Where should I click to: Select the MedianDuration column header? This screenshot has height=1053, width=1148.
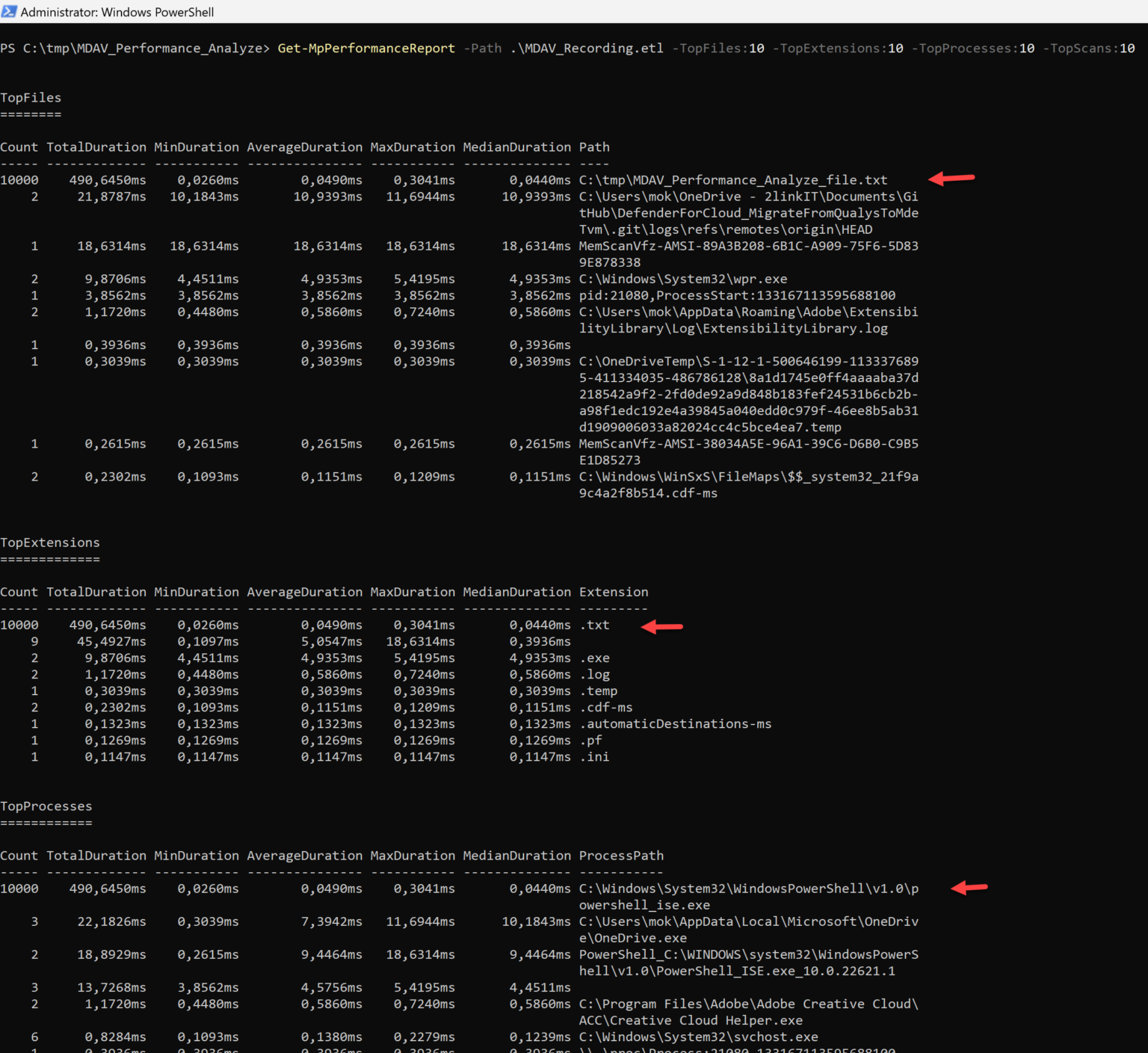click(x=516, y=146)
